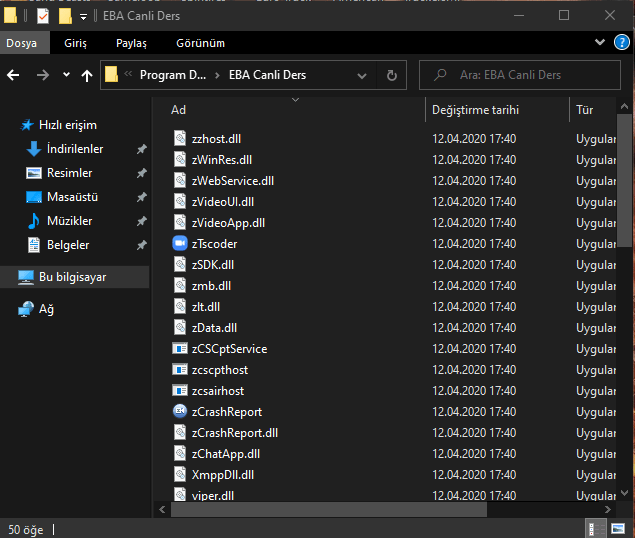Select the zCrashReport.dll file
Image resolution: width=635 pixels, height=538 pixels.
234,433
